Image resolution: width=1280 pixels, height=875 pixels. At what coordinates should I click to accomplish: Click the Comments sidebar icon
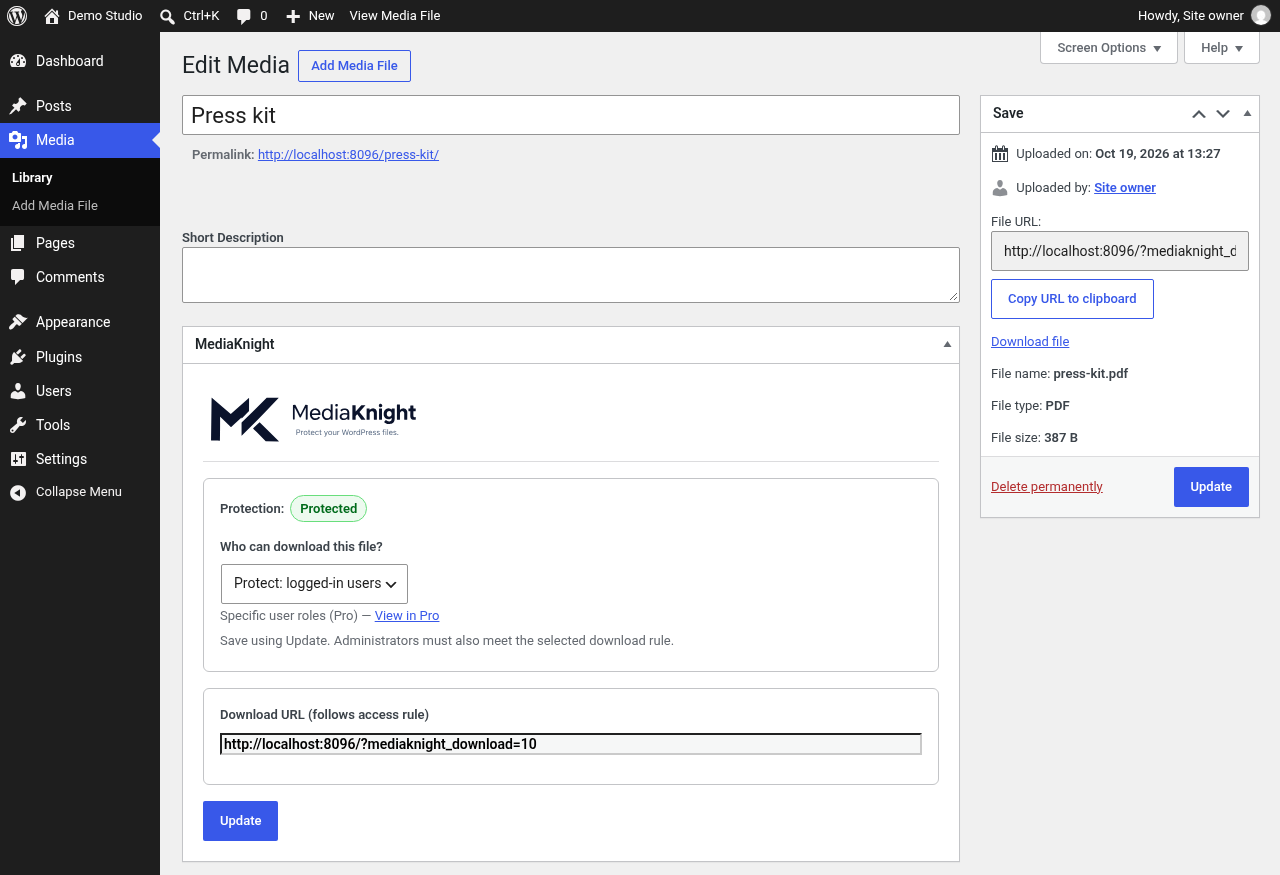(x=18, y=277)
